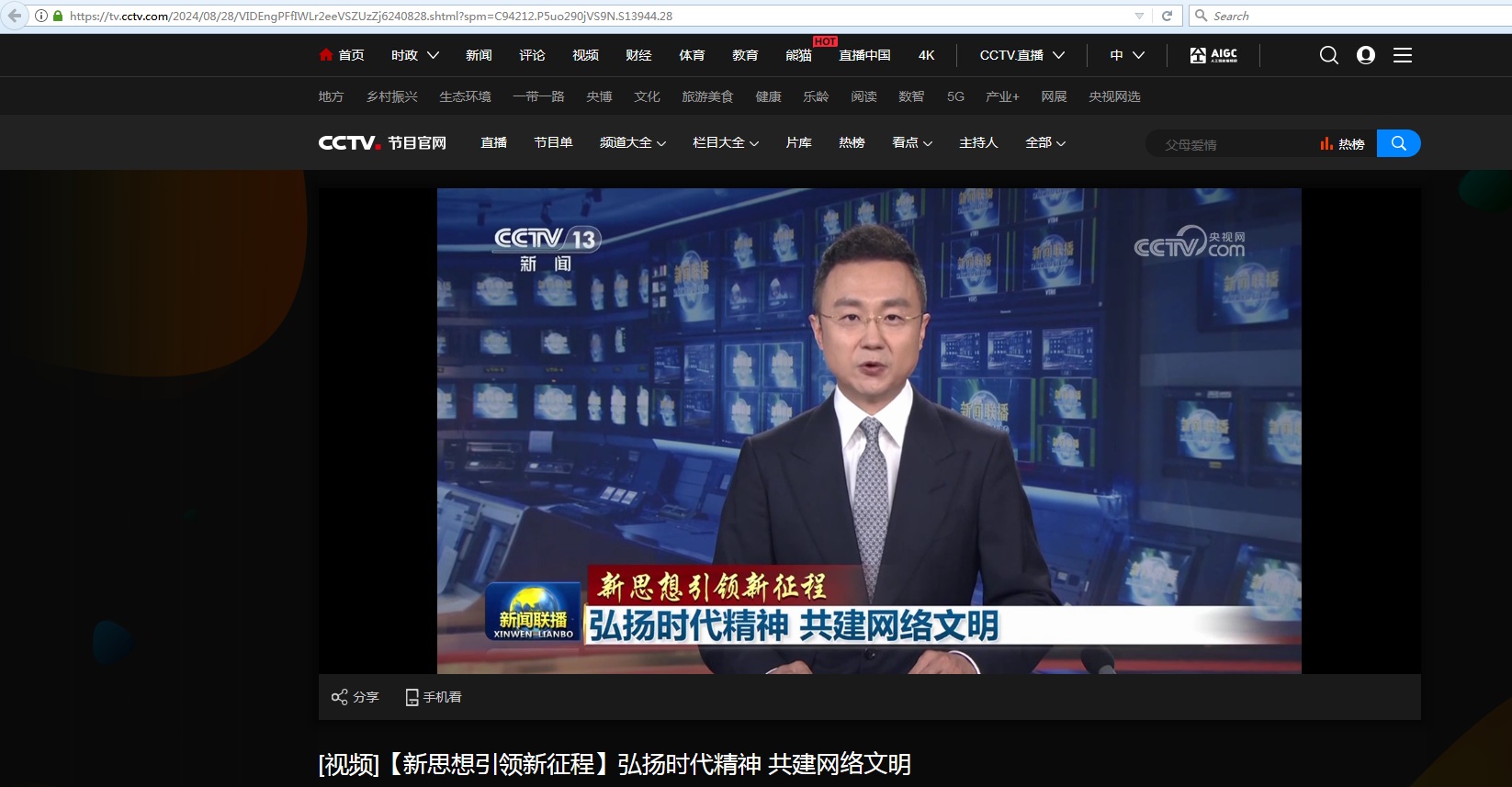
Task: Open the 直播中国 navigation link
Action: (864, 55)
